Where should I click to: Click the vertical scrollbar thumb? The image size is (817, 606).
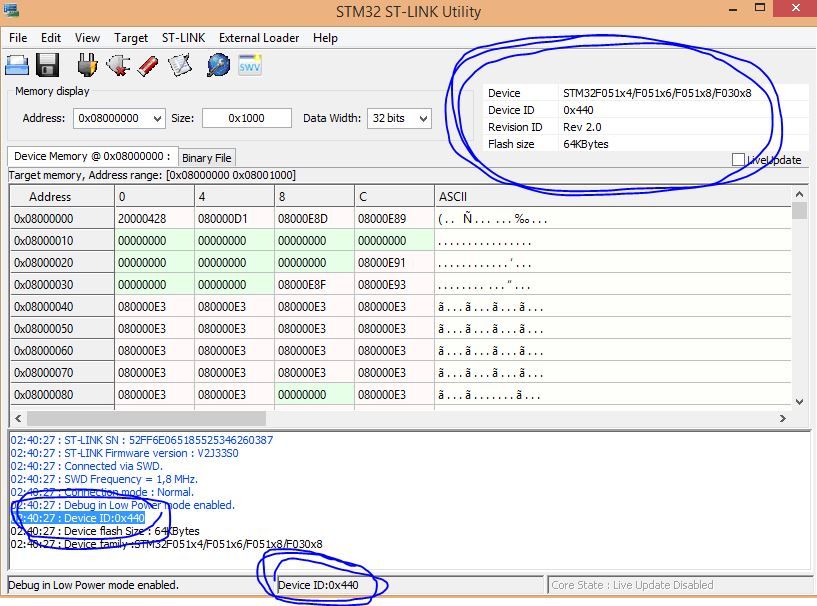[x=799, y=211]
